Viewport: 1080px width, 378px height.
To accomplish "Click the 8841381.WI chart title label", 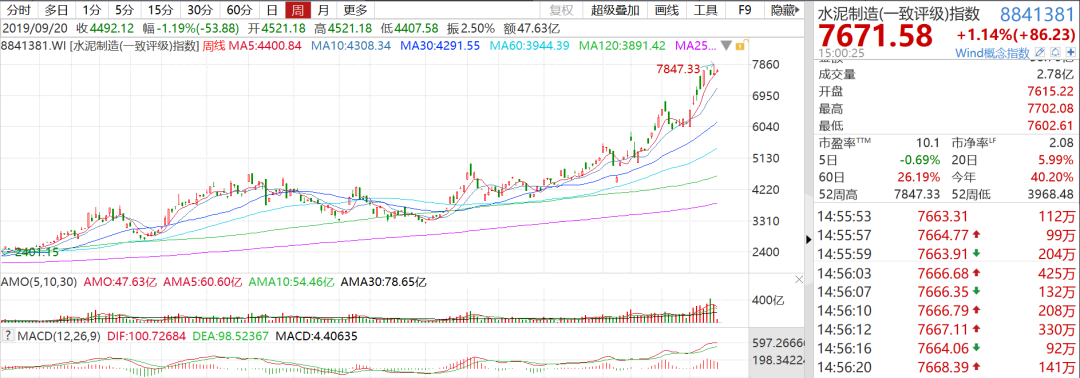I will [x=34, y=46].
